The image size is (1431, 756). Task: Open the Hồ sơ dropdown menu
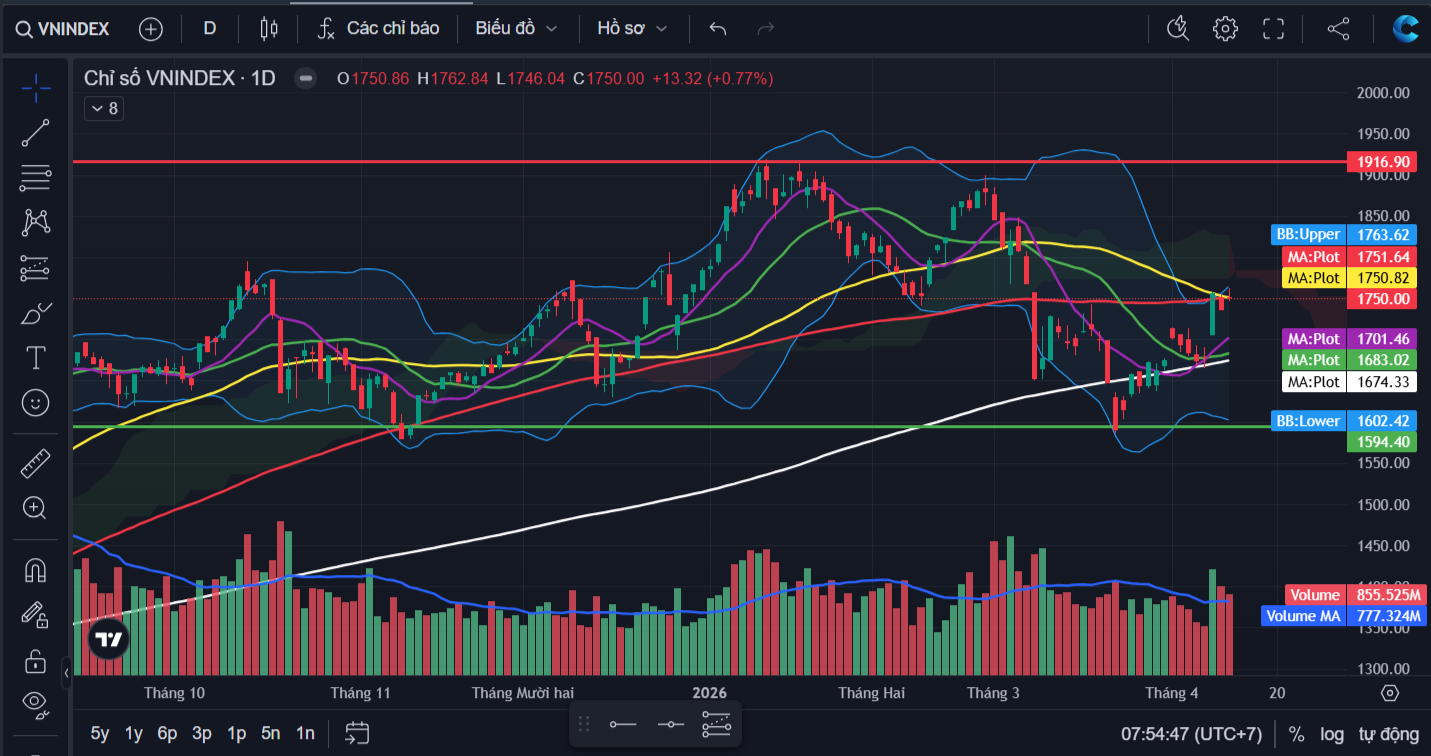(631, 29)
